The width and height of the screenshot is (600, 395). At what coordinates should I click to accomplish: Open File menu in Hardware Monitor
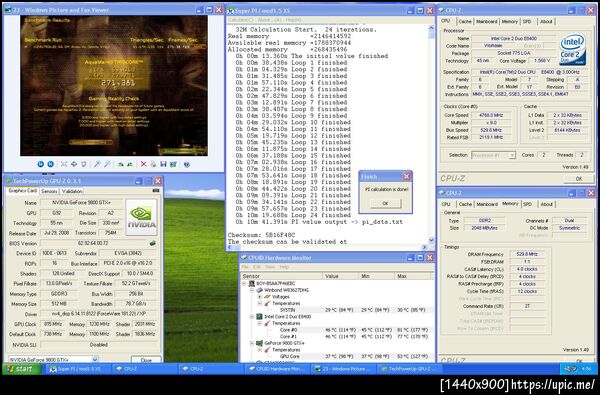pyautogui.click(x=245, y=267)
